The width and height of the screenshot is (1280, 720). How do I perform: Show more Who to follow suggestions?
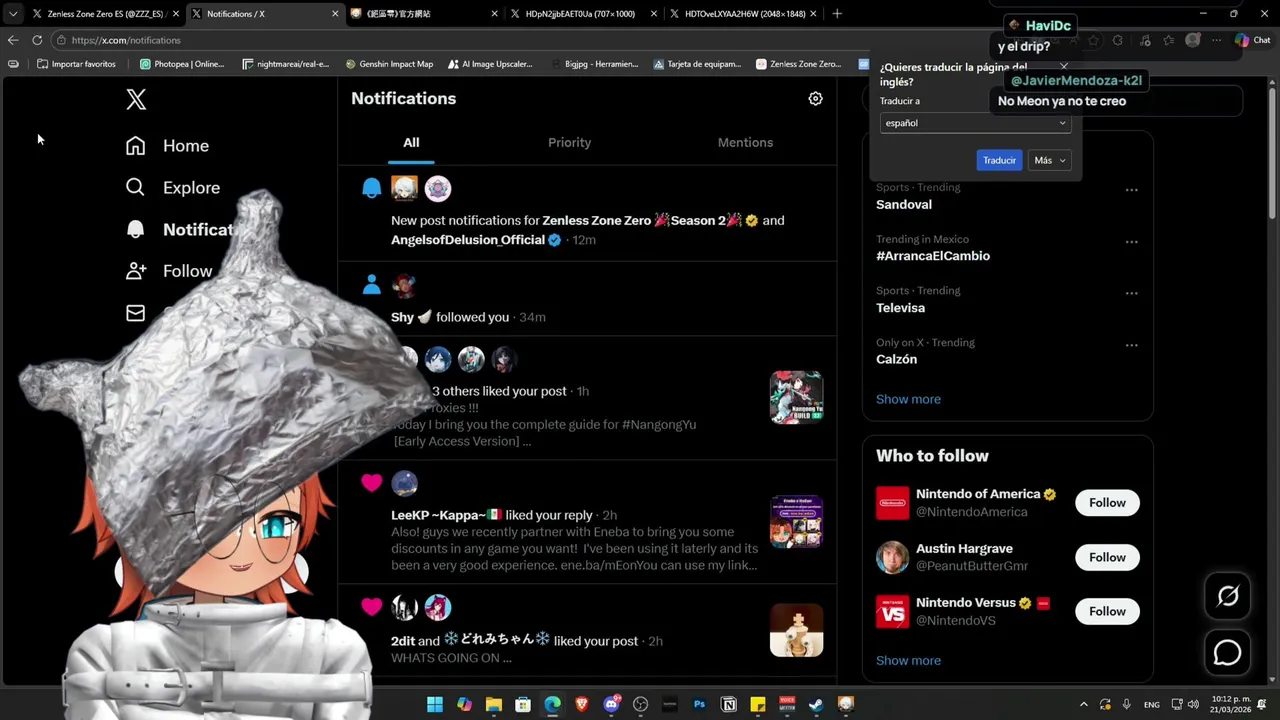908,660
